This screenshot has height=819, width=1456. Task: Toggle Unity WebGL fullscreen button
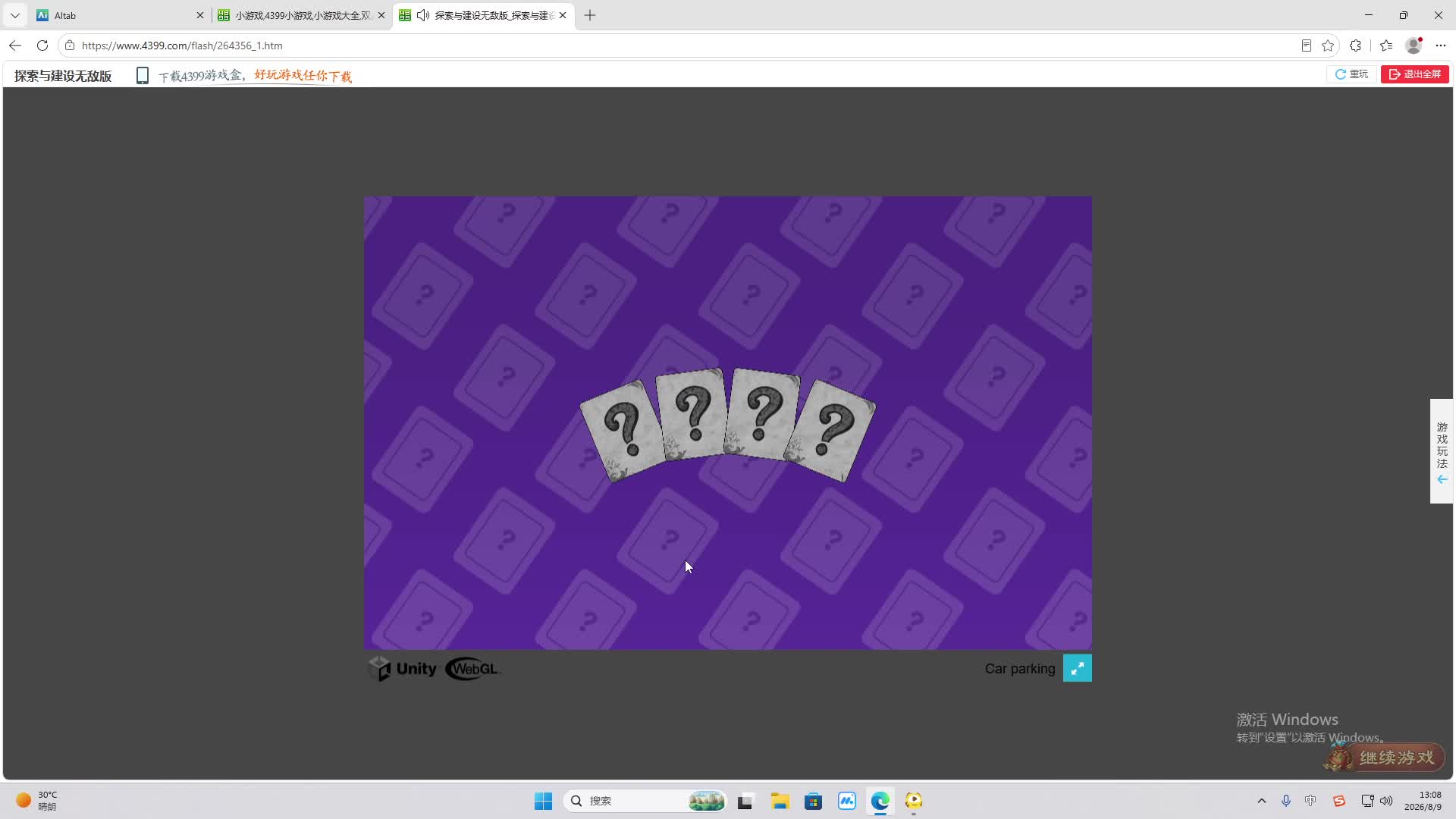click(1078, 668)
